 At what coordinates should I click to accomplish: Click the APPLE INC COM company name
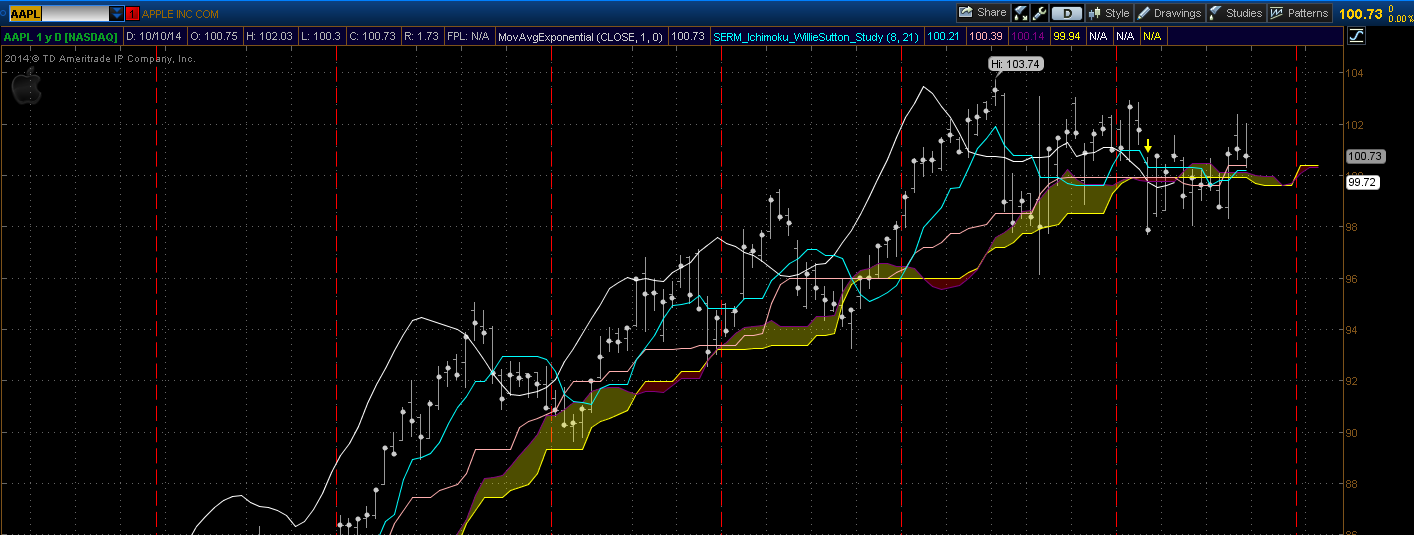pos(180,14)
